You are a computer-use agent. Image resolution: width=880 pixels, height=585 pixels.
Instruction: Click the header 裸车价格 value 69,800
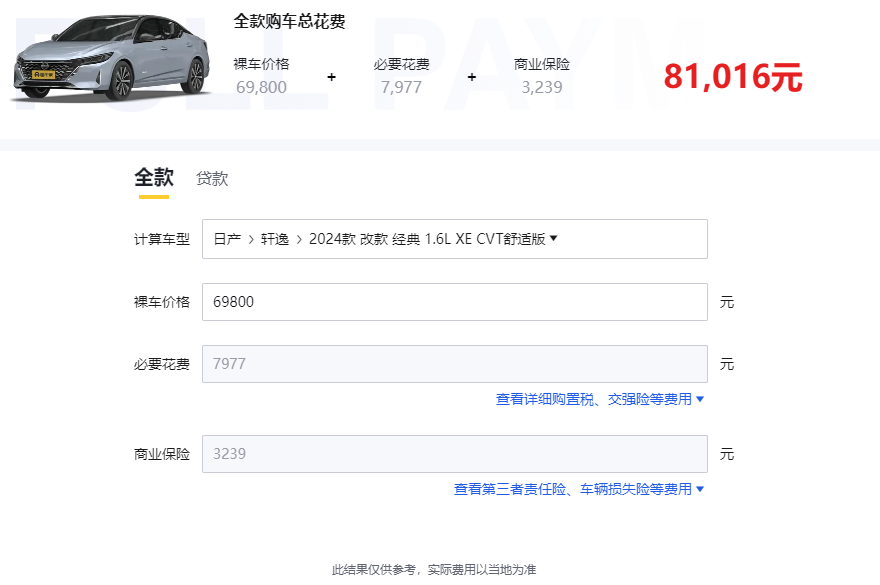coord(261,87)
